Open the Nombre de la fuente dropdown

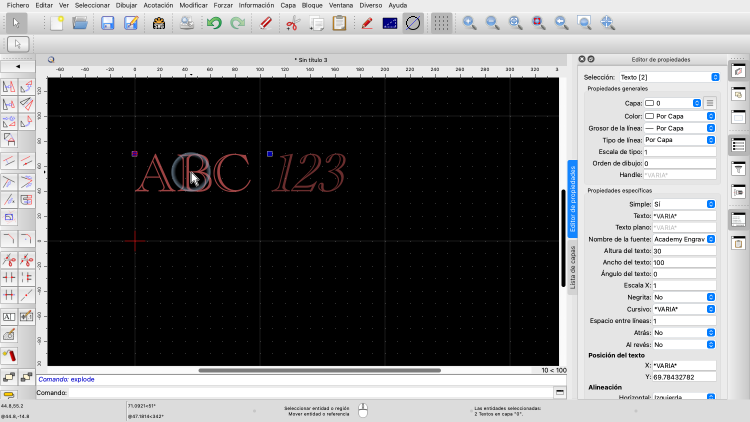click(684, 239)
